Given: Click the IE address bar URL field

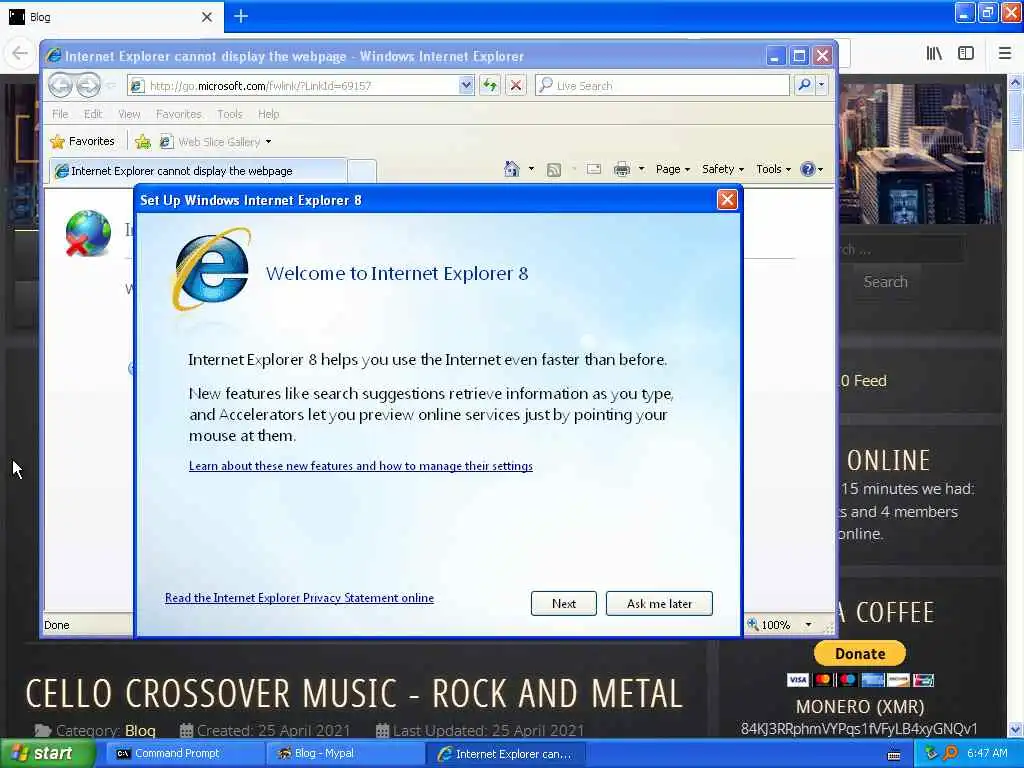Looking at the screenshot, I should pos(294,85).
